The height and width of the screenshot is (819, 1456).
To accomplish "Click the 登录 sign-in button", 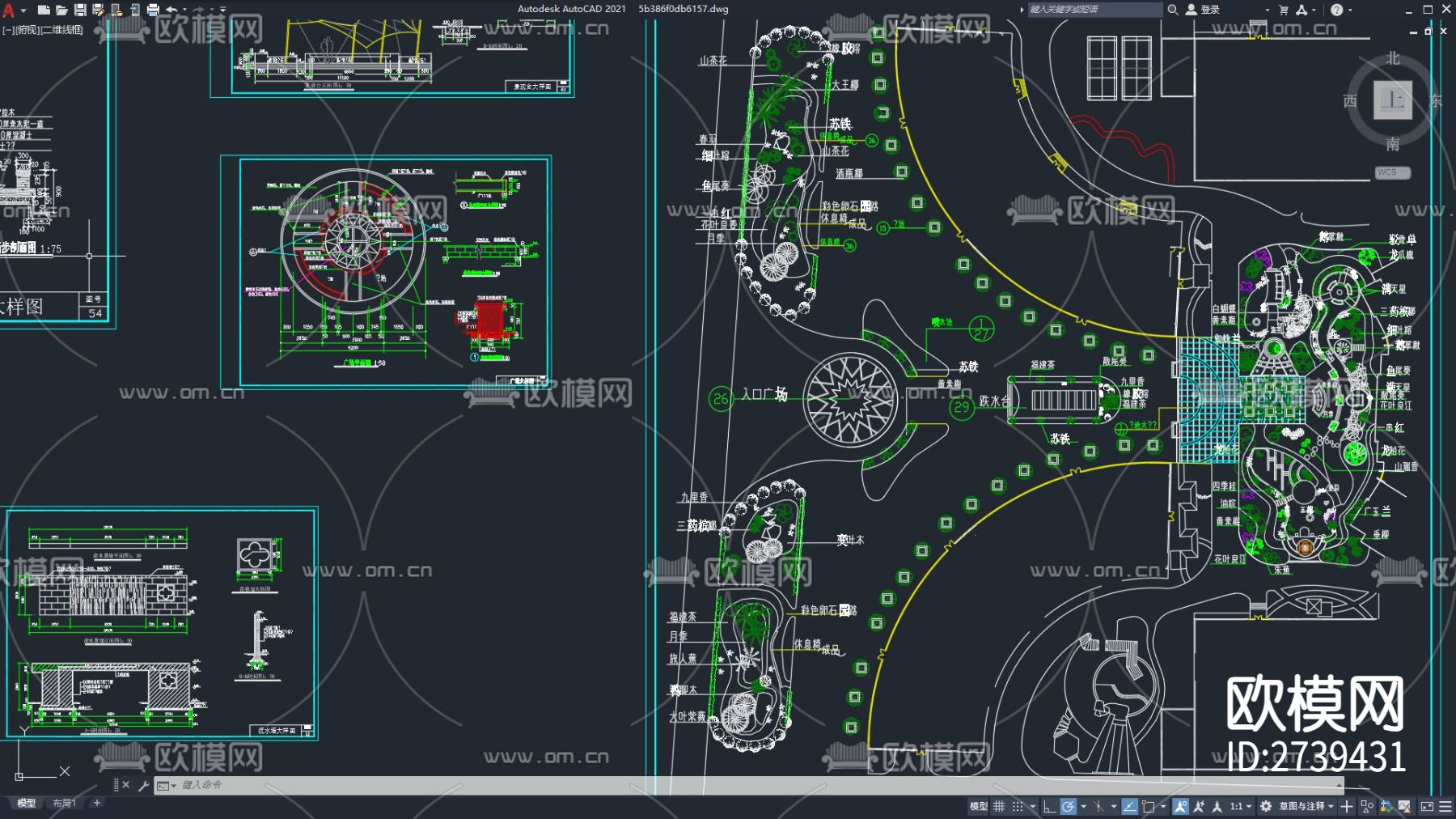I will (1203, 10).
